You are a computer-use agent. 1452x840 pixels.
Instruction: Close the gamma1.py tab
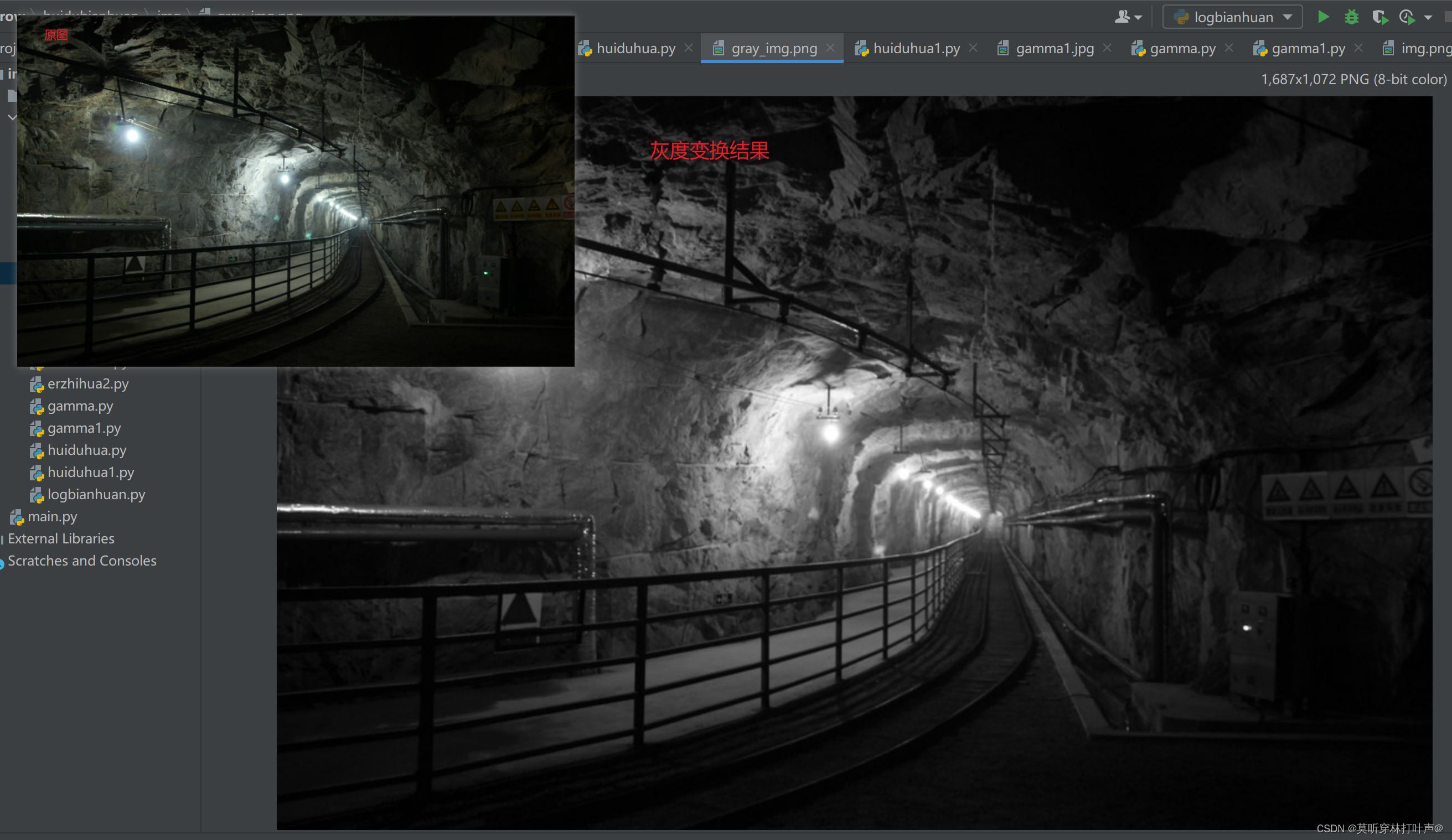click(1358, 48)
